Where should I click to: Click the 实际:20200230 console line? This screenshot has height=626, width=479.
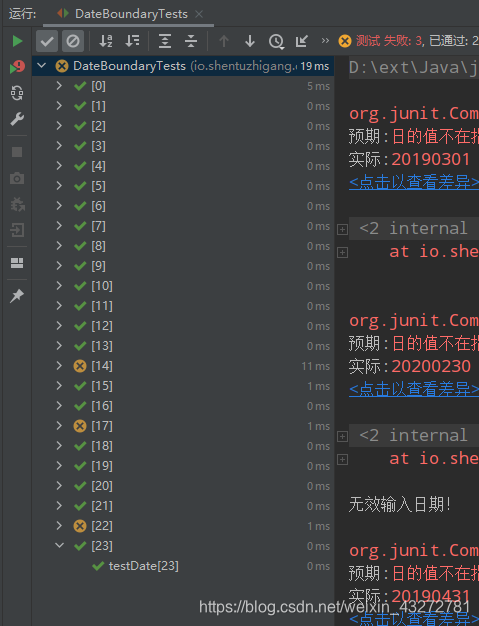point(410,366)
